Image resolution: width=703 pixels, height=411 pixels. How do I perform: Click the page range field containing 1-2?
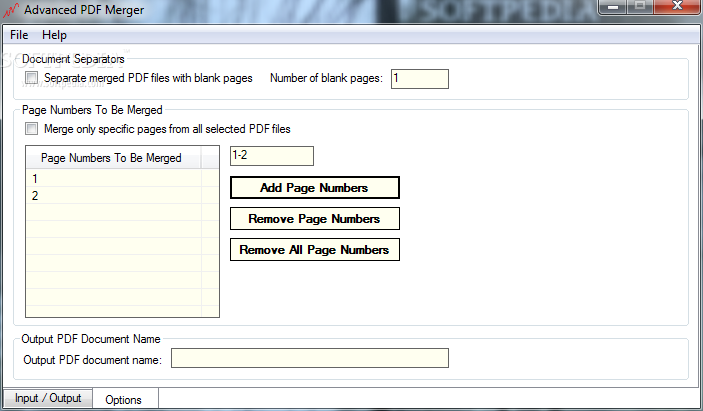(272, 156)
